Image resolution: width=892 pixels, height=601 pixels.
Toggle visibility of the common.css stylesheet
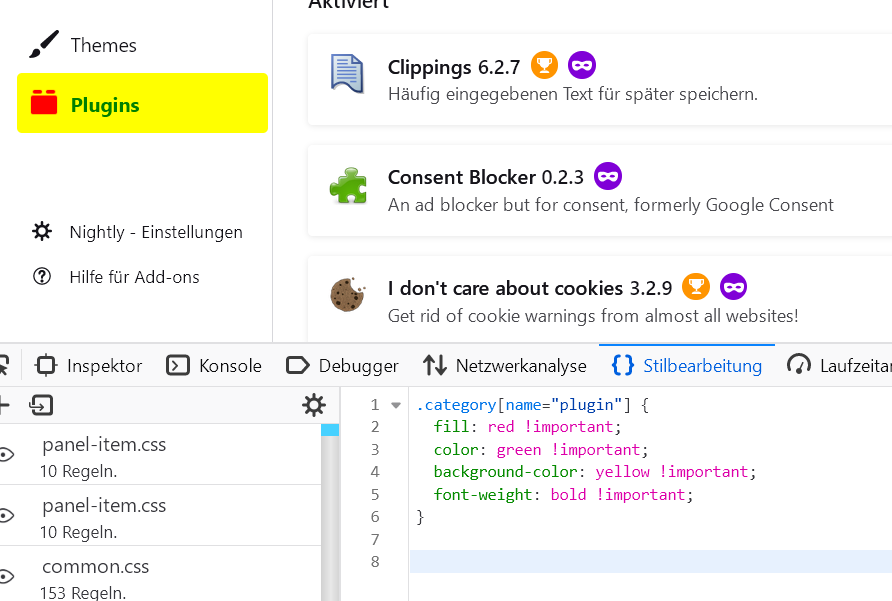point(7,577)
